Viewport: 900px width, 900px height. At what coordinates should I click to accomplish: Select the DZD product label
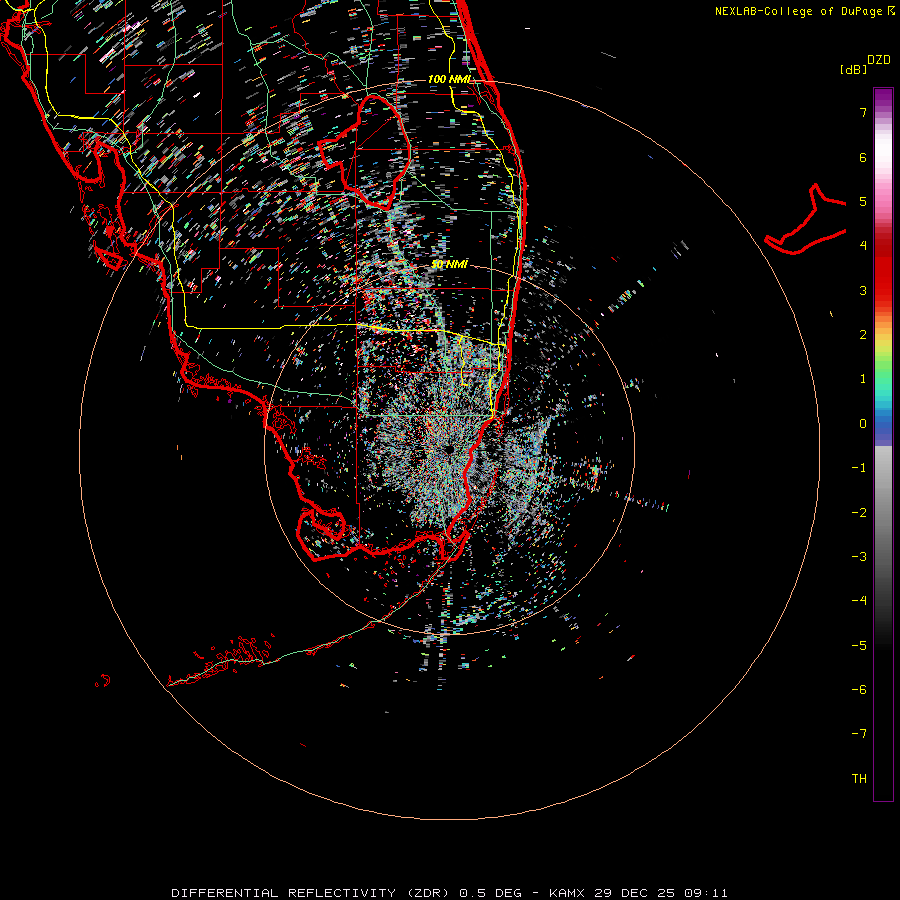tap(878, 60)
